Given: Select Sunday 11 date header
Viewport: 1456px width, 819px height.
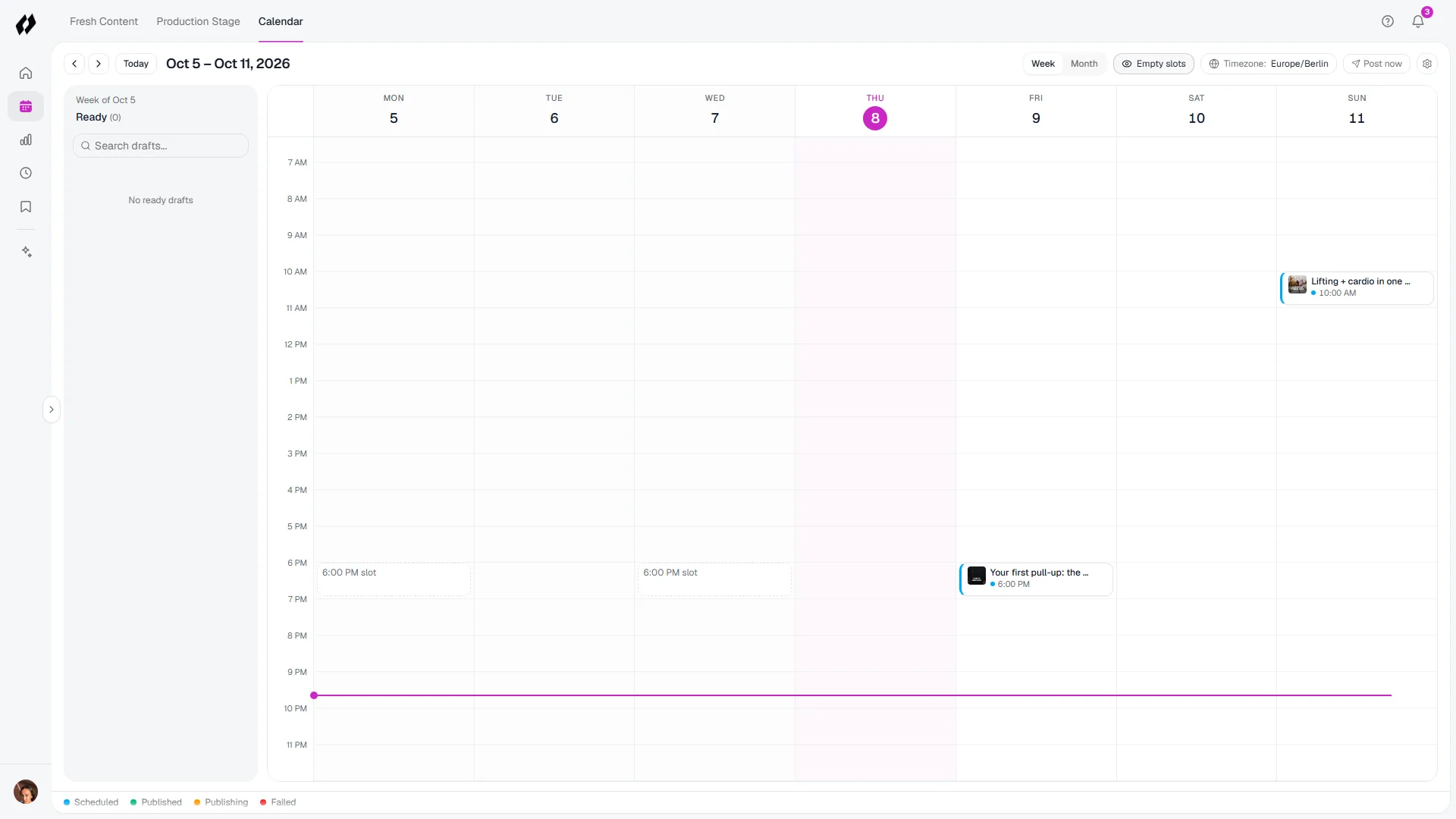Looking at the screenshot, I should [1357, 111].
